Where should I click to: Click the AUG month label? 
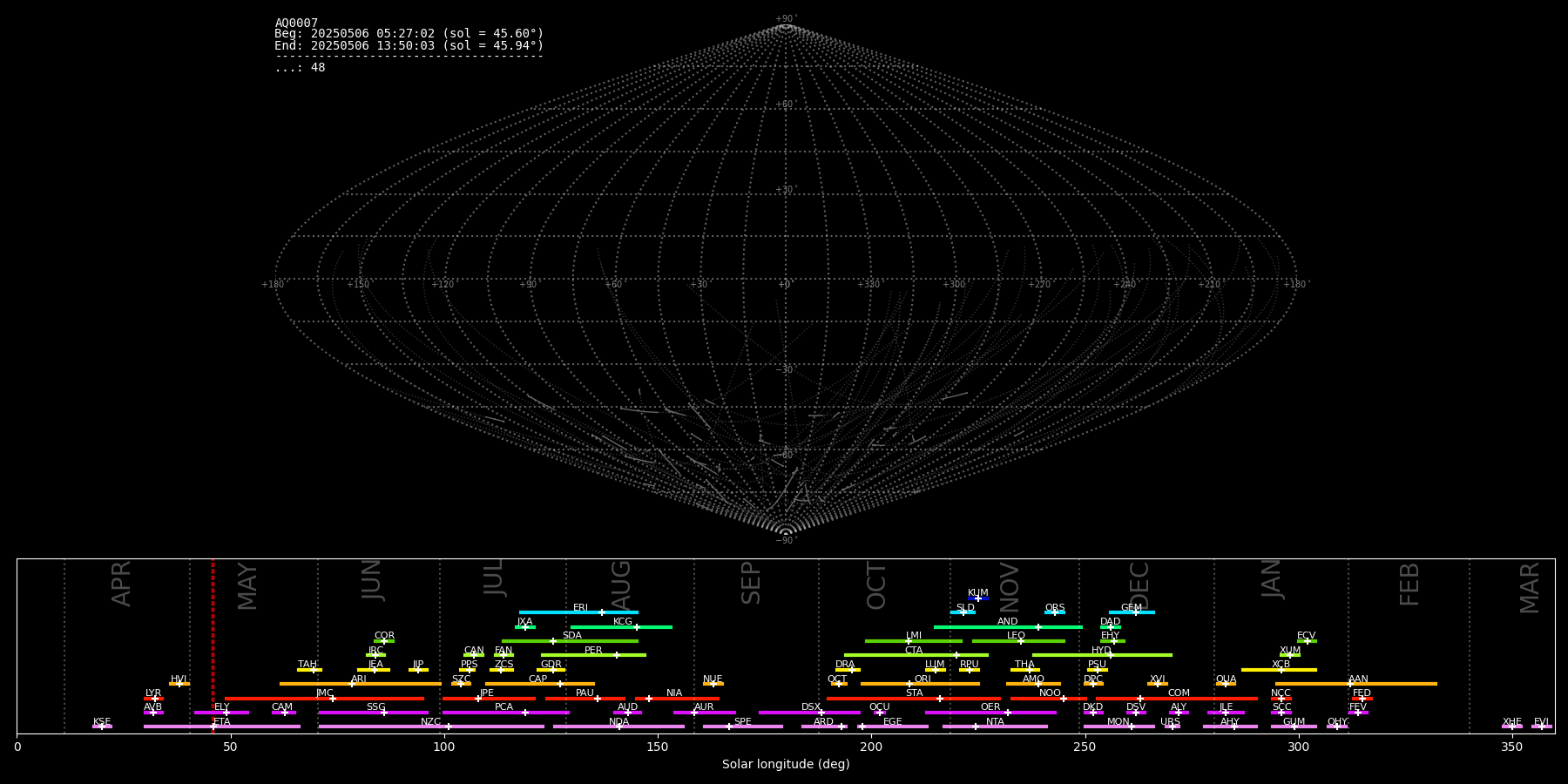[620, 584]
